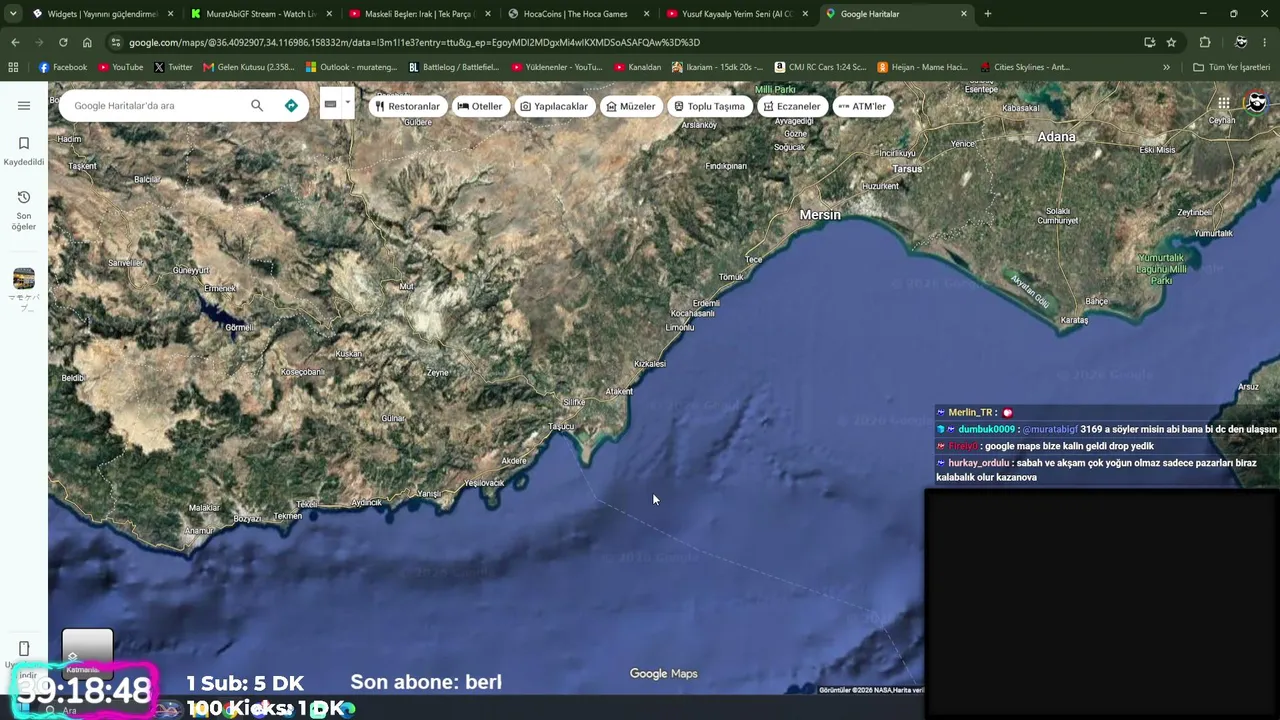Open a new browser tab

point(988,14)
